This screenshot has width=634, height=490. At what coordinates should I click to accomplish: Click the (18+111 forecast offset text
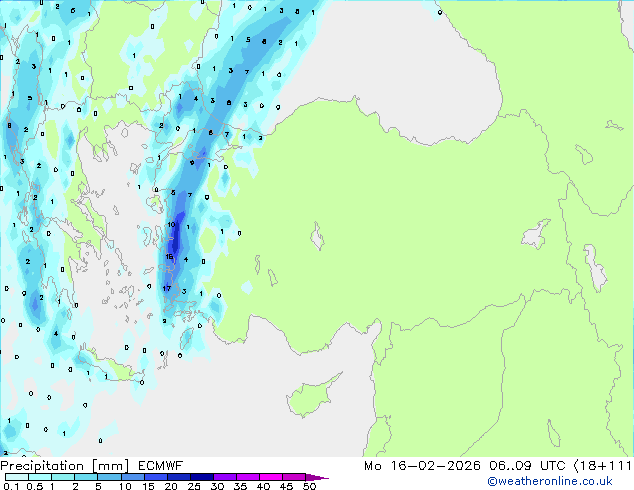[603, 466]
